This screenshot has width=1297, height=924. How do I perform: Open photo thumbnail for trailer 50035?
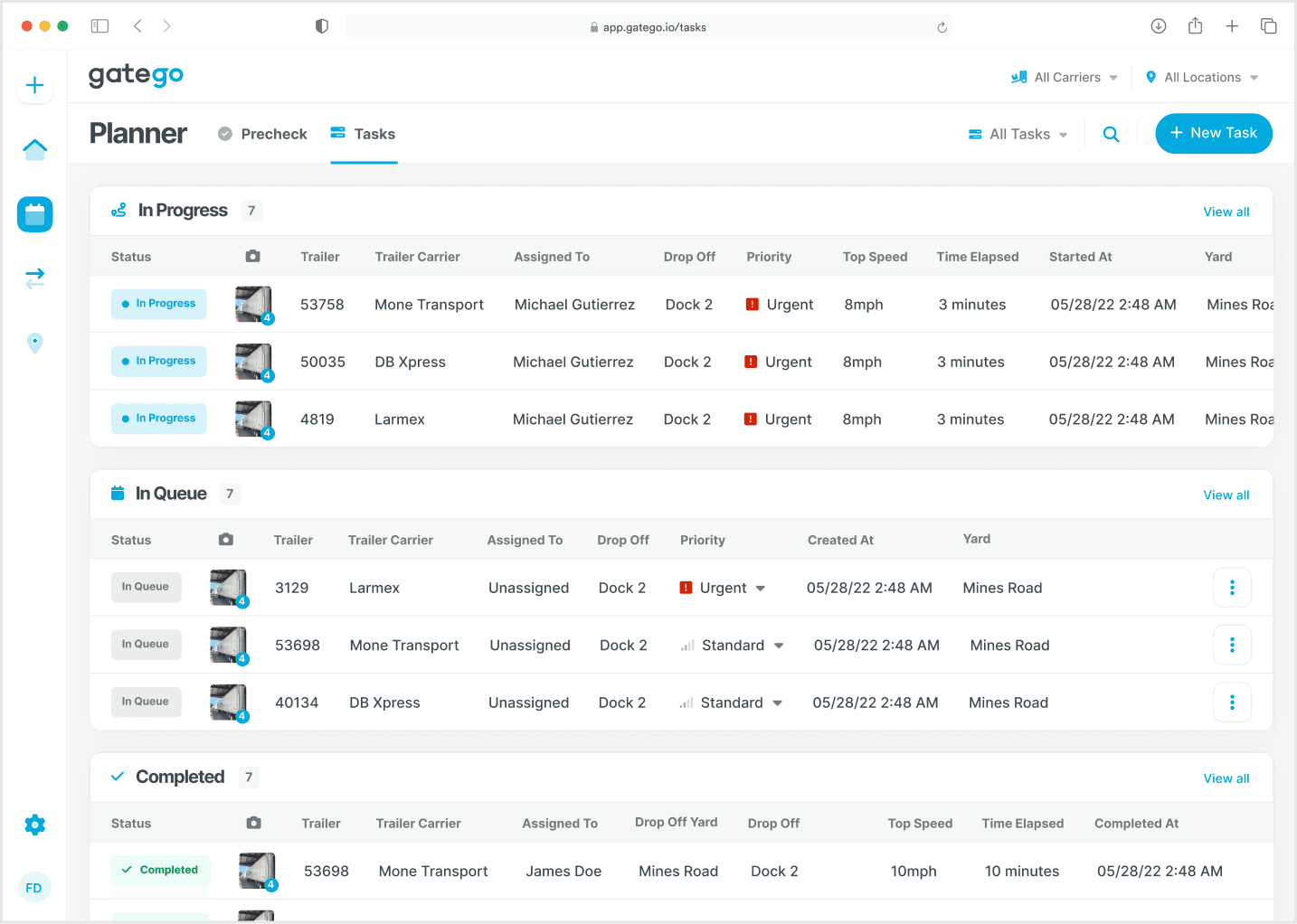[254, 362]
